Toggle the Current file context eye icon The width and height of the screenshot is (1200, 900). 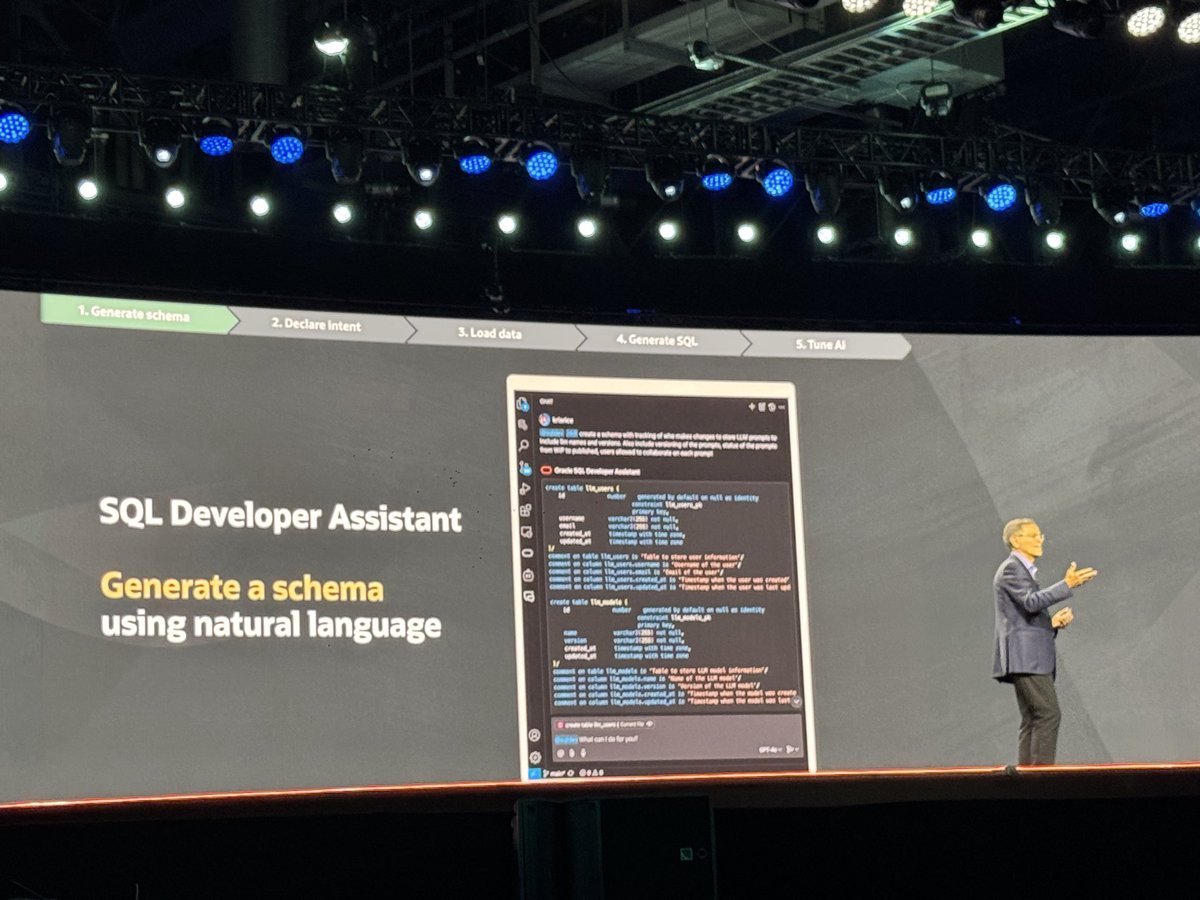(650, 724)
